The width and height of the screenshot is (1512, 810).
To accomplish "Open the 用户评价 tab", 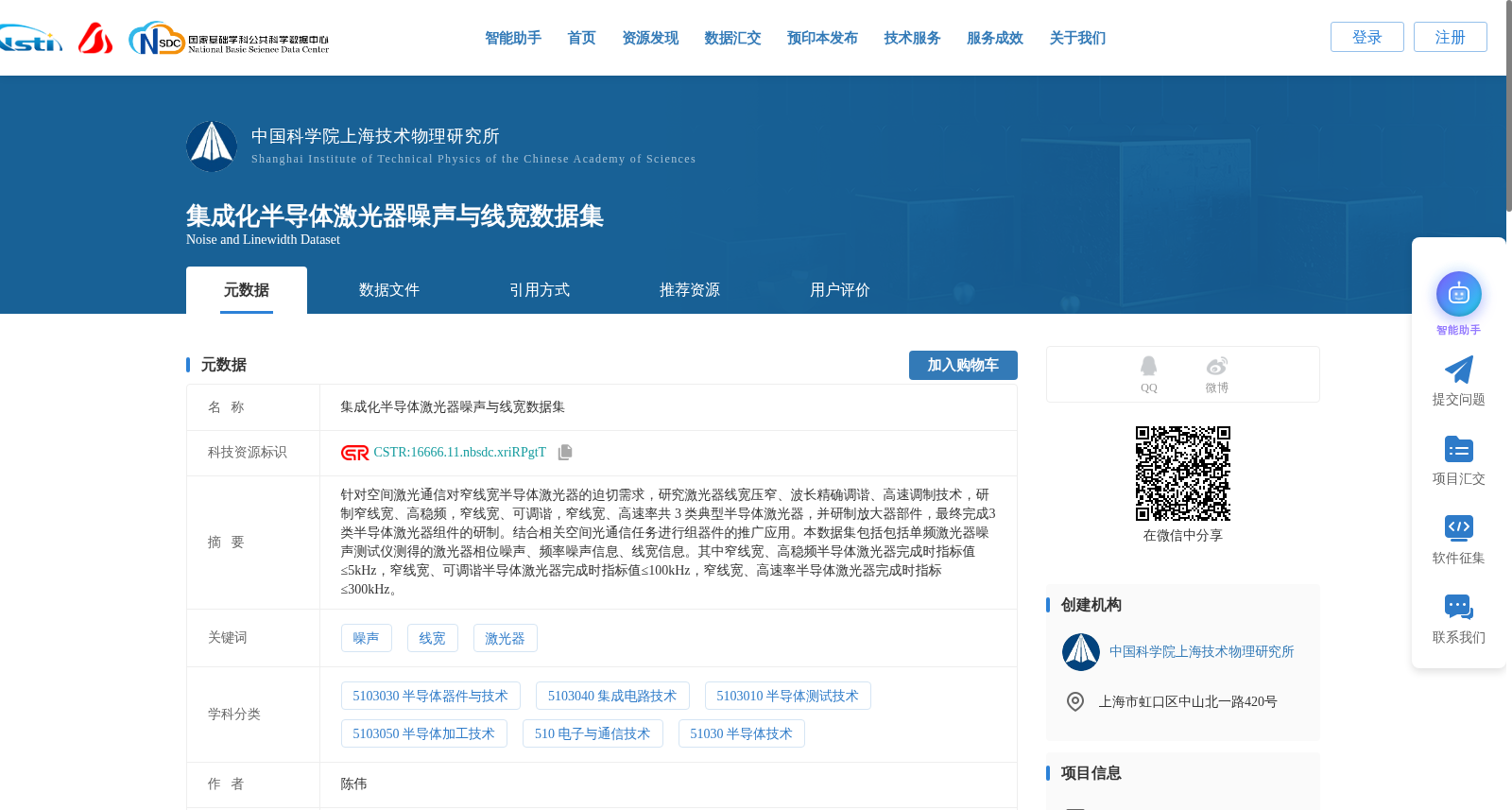I will [x=840, y=290].
